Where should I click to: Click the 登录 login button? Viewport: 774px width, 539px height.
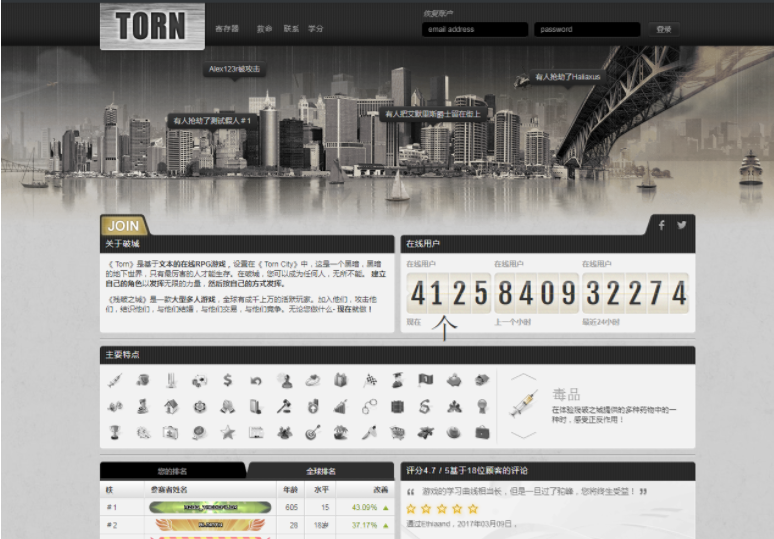663,29
